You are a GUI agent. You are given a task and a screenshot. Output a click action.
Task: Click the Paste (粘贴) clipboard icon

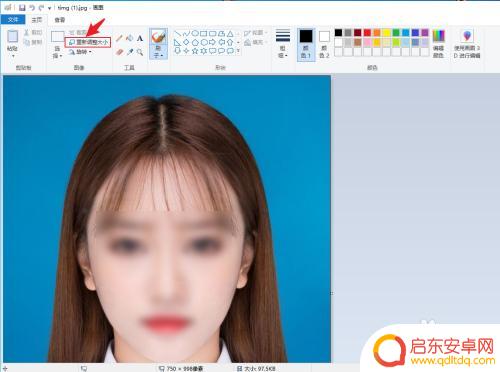pyautogui.click(x=12, y=37)
